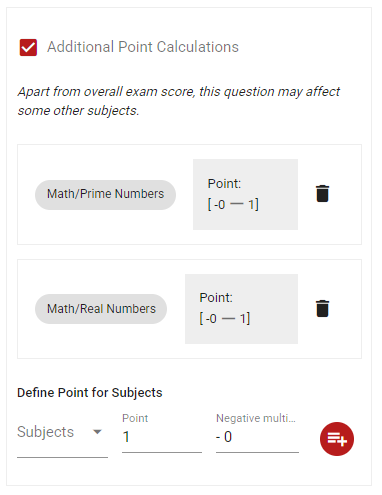Click the italic description about other subjects
This screenshot has height=495, width=382.
[x=179, y=101]
